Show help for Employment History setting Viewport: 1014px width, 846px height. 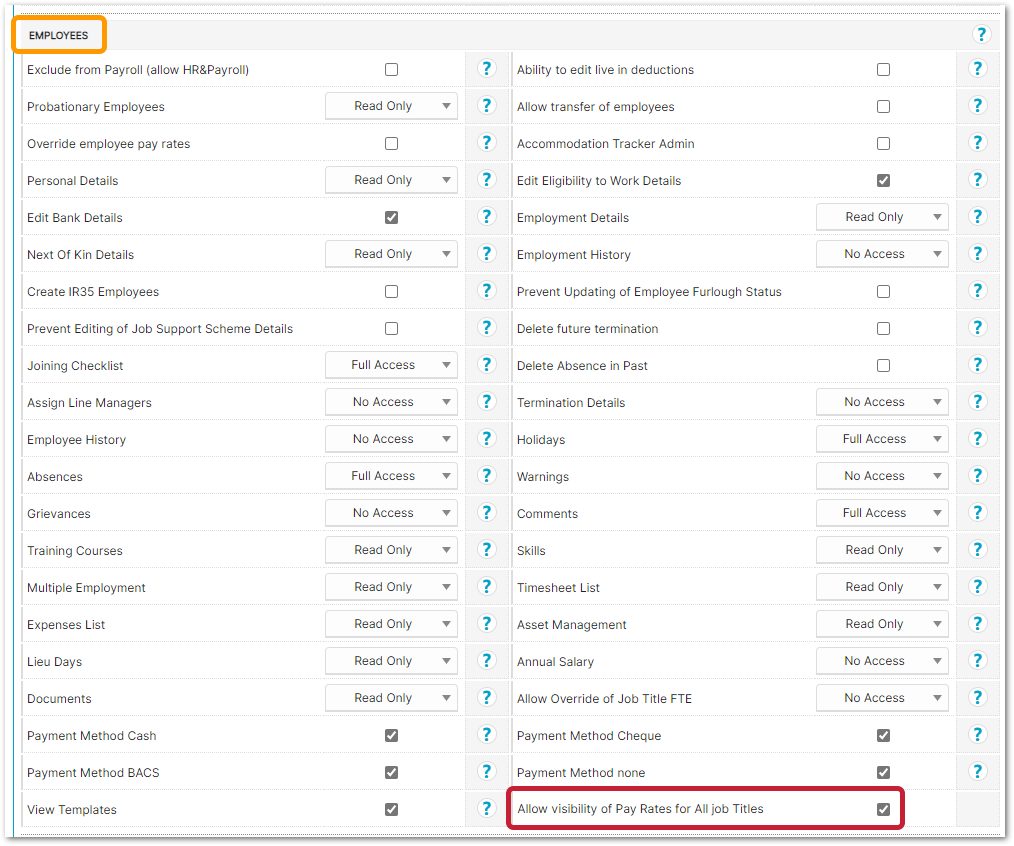pos(978,254)
